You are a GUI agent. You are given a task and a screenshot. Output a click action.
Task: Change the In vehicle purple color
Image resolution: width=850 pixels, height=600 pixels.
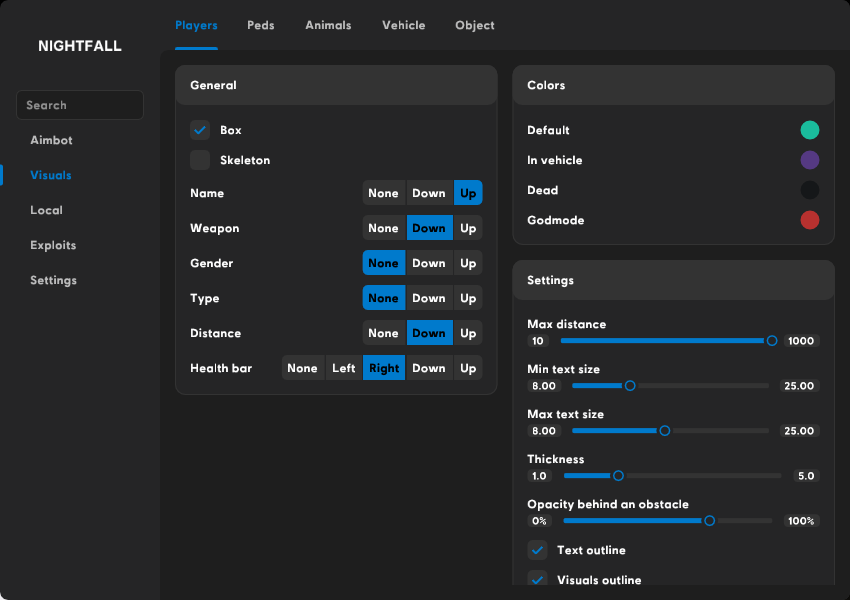coord(810,160)
